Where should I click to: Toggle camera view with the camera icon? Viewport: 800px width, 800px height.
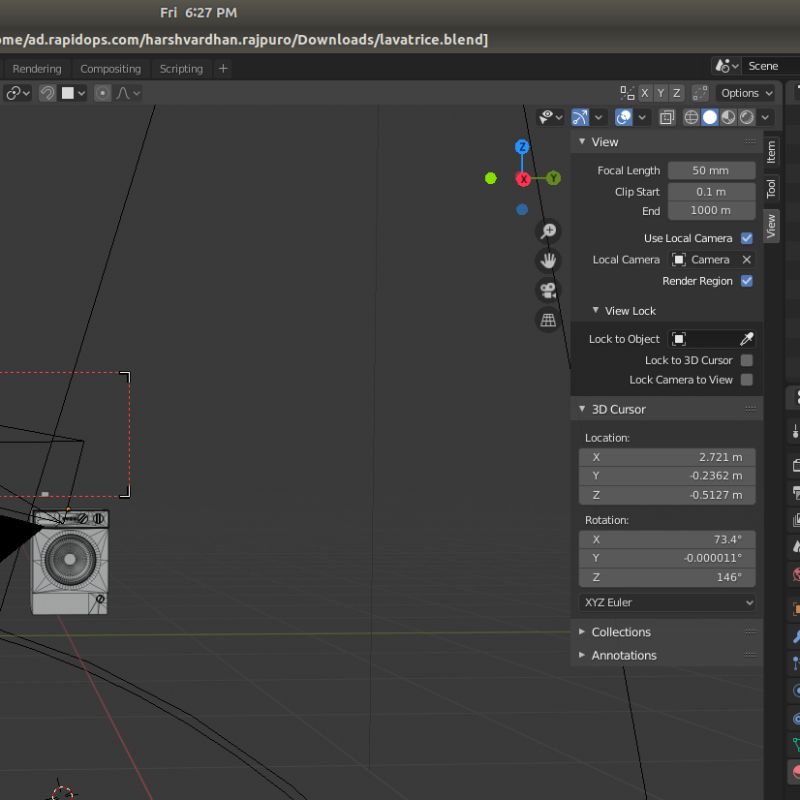(x=548, y=290)
